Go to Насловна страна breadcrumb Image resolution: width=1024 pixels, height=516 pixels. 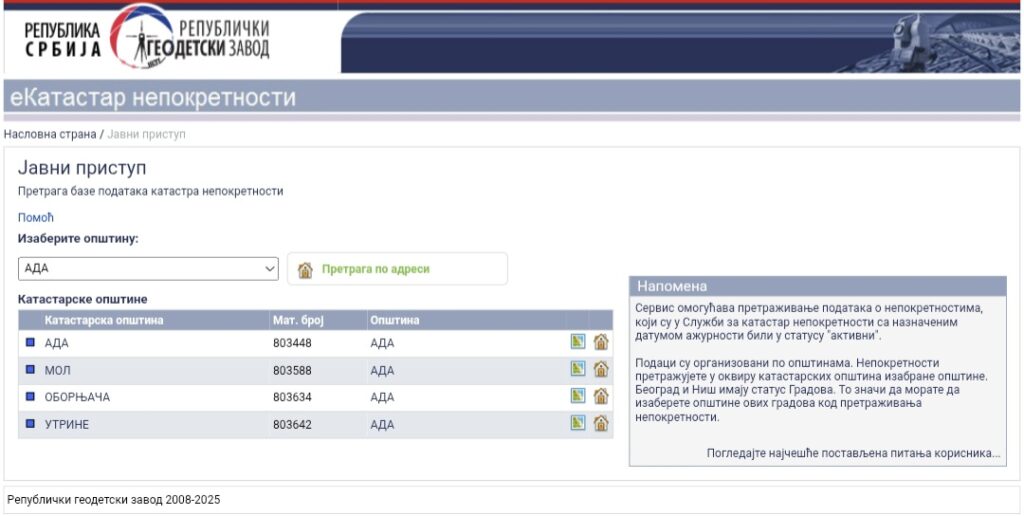pyautogui.click(x=50, y=134)
